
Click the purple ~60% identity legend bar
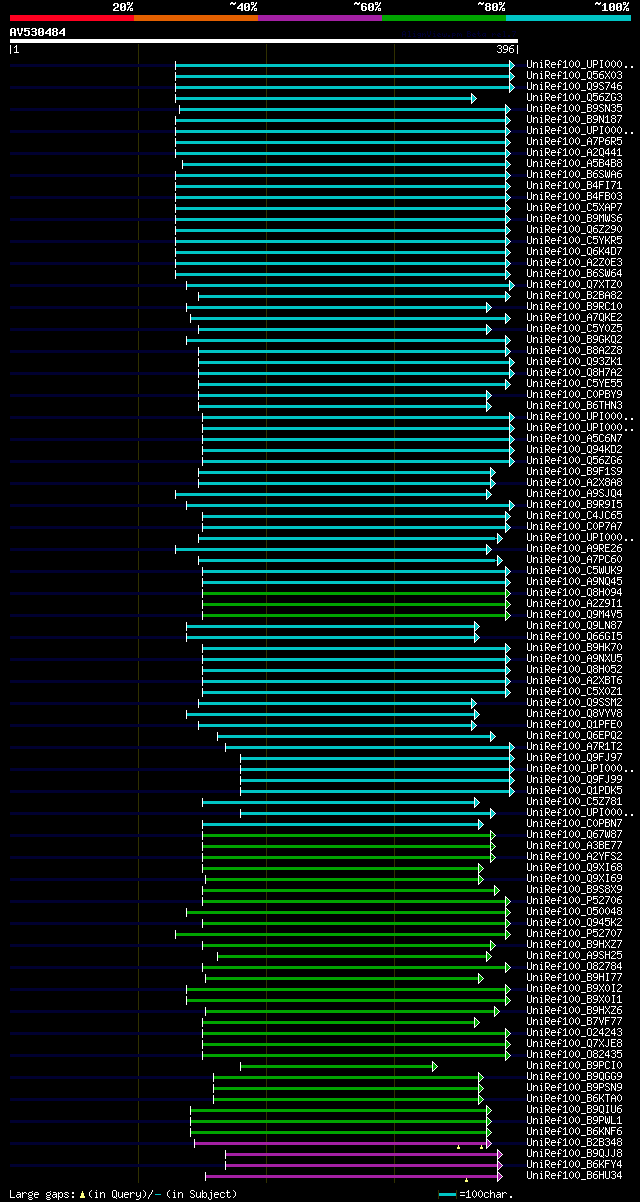(320, 18)
